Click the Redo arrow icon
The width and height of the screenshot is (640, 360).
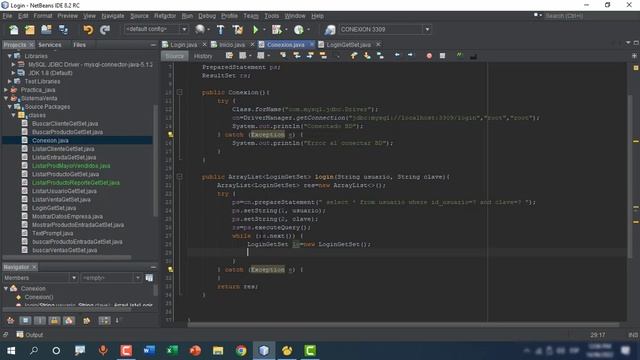tap(105, 29)
